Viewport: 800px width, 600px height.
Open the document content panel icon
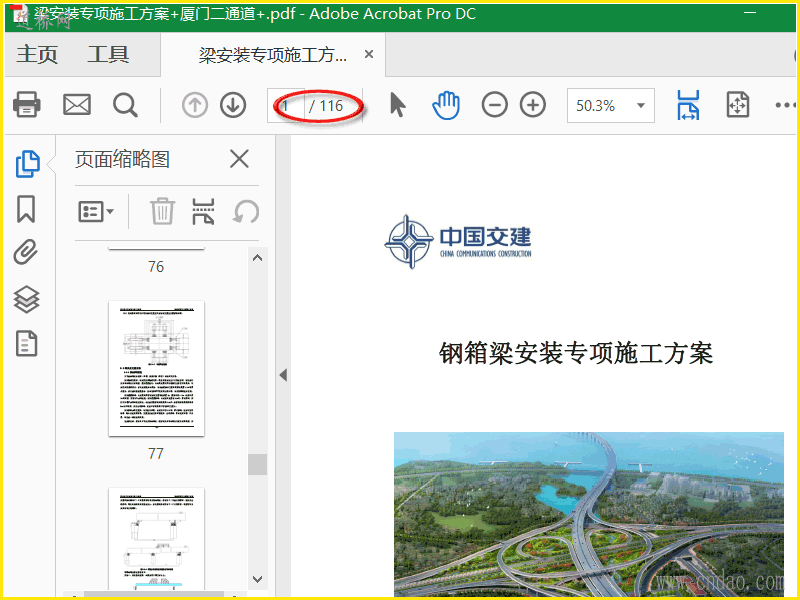click(x=26, y=343)
